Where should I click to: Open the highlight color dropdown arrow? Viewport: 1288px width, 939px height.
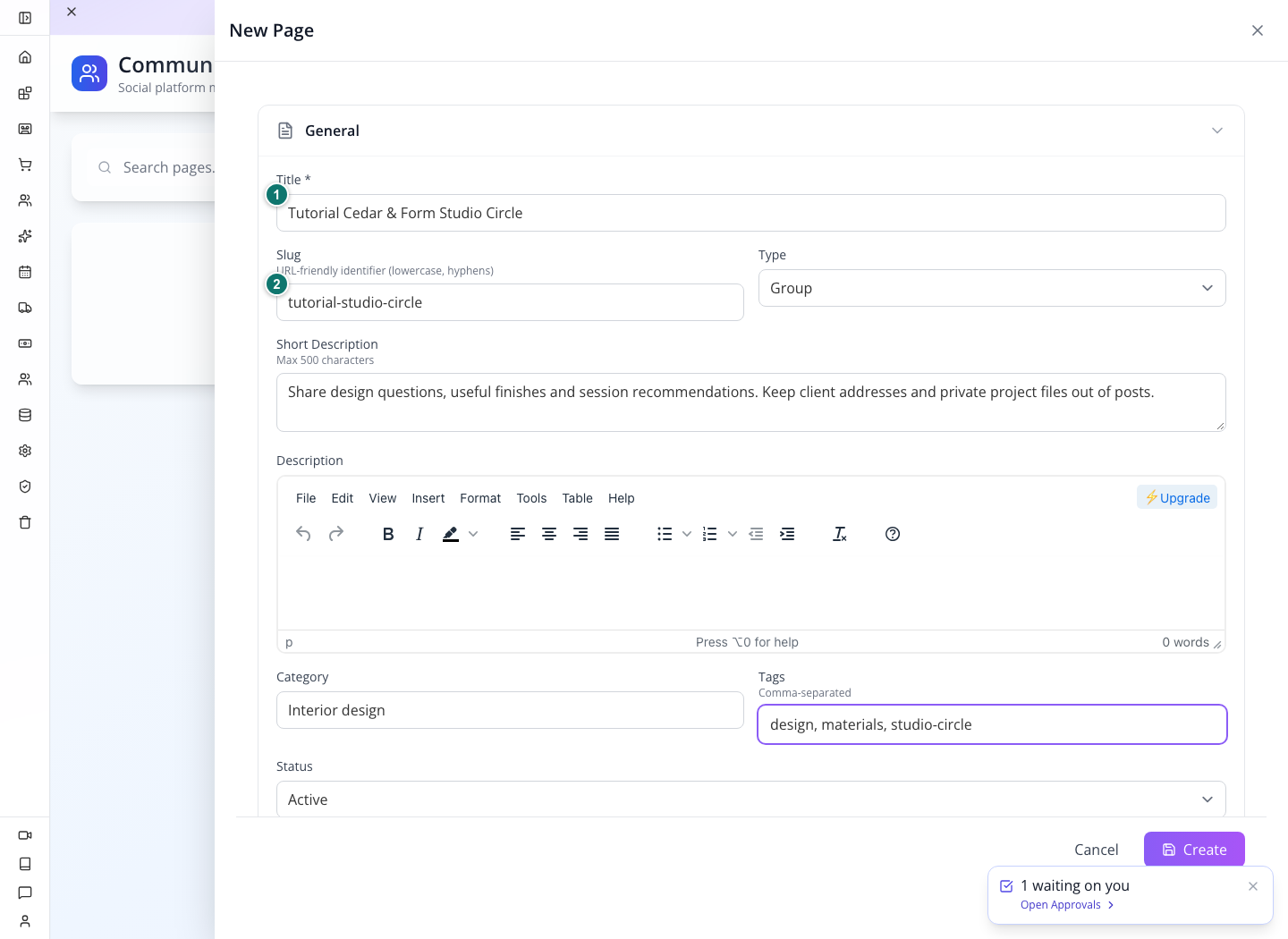473,534
